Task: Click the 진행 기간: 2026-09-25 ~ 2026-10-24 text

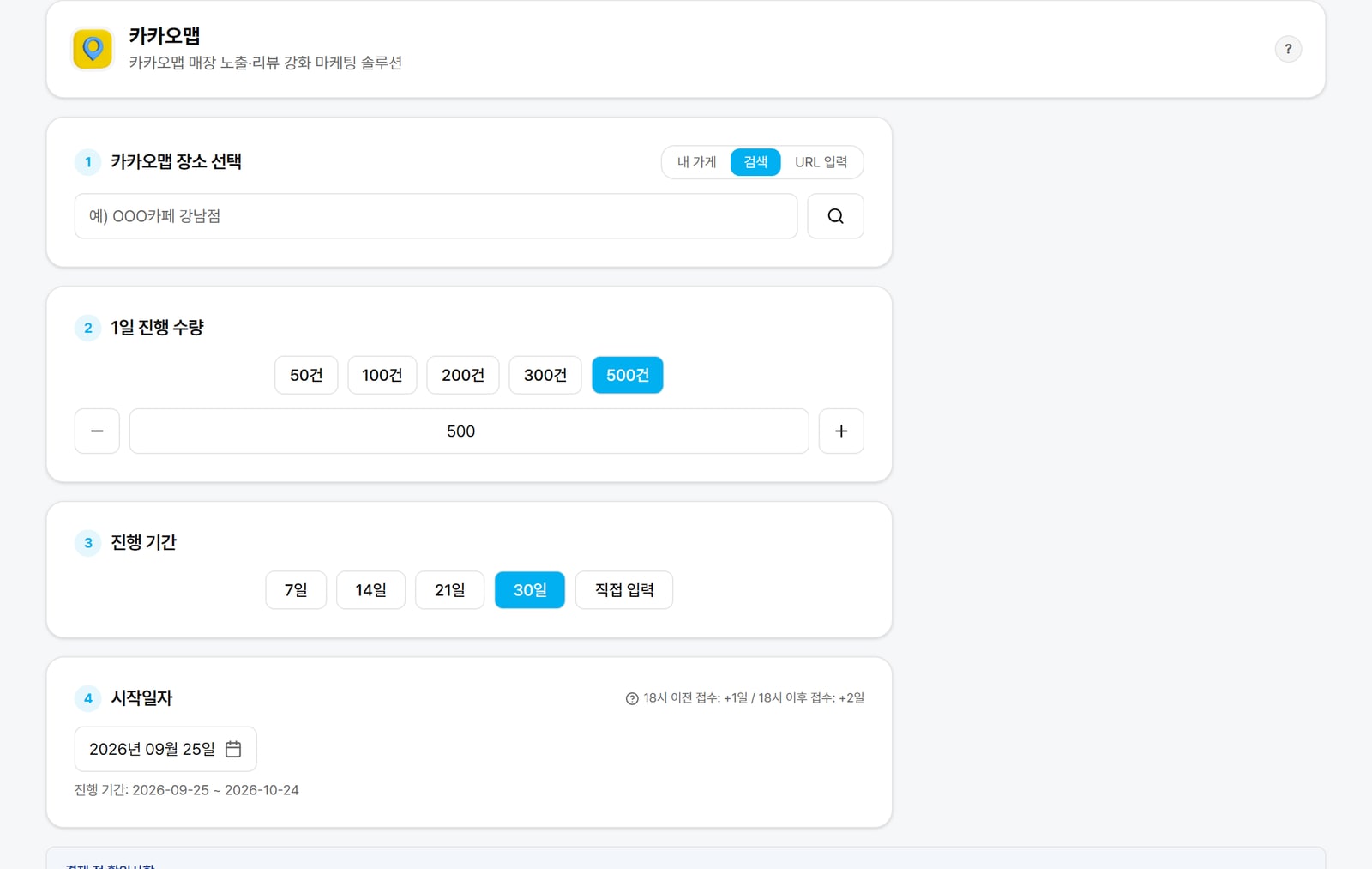Action: [187, 790]
